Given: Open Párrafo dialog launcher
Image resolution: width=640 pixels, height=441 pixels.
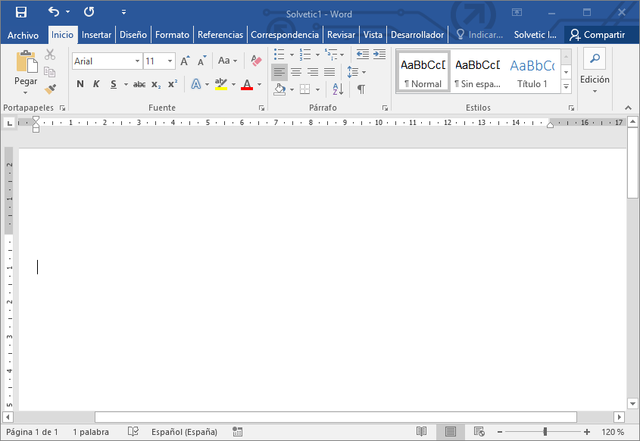Looking at the screenshot, I should click(x=385, y=108).
